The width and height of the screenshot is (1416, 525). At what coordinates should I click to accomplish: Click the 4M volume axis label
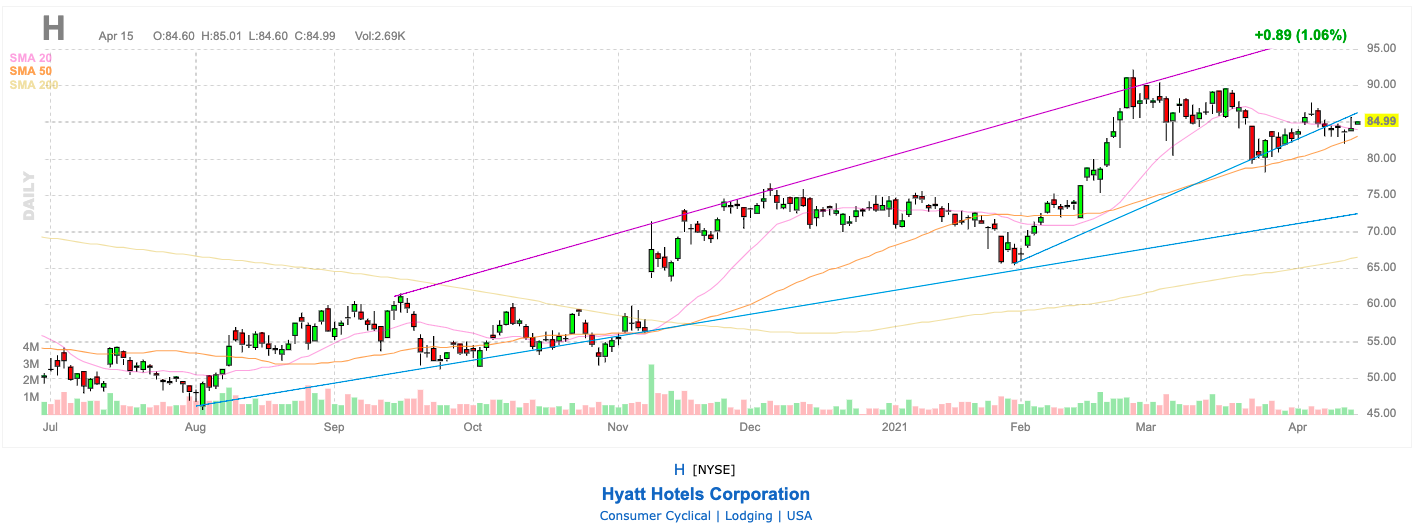[29, 347]
